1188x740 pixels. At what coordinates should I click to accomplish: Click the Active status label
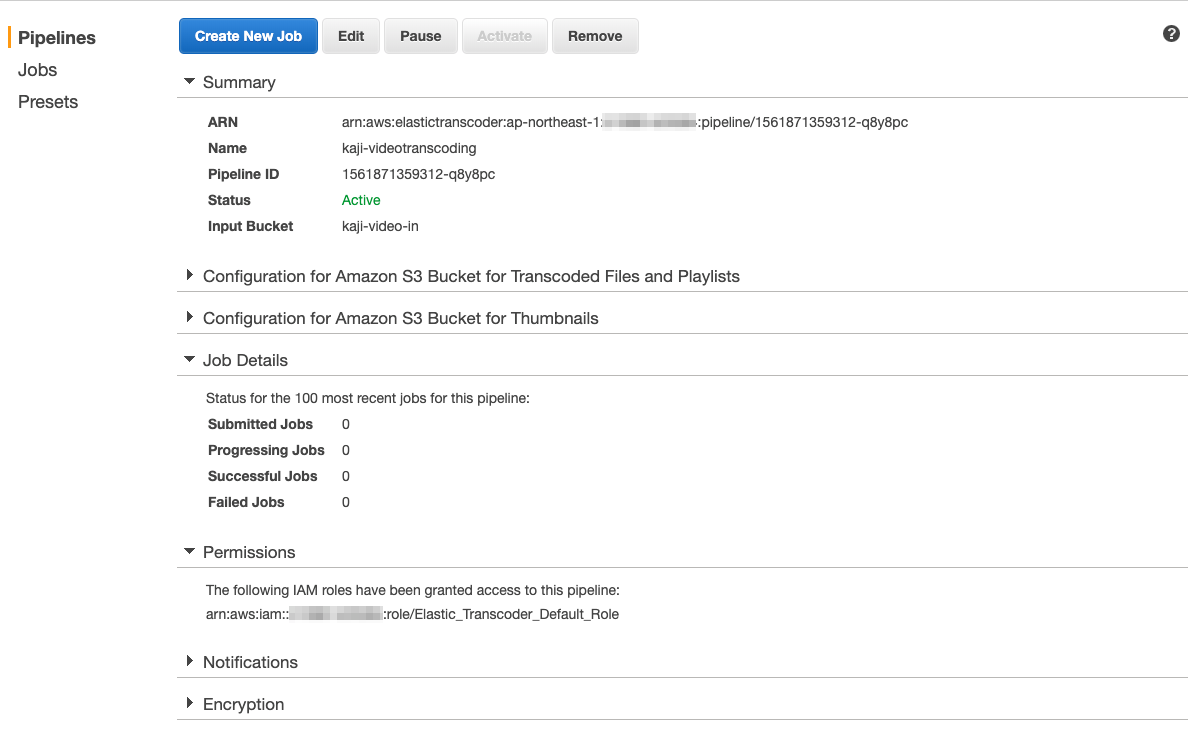click(x=361, y=200)
